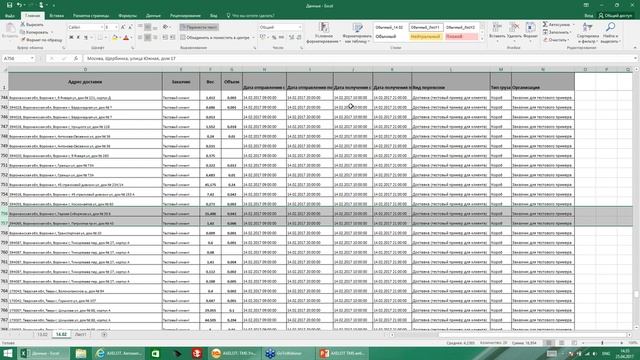640x360 pixels.
Task: Click Общий доступ share button
Action: click(615, 16)
